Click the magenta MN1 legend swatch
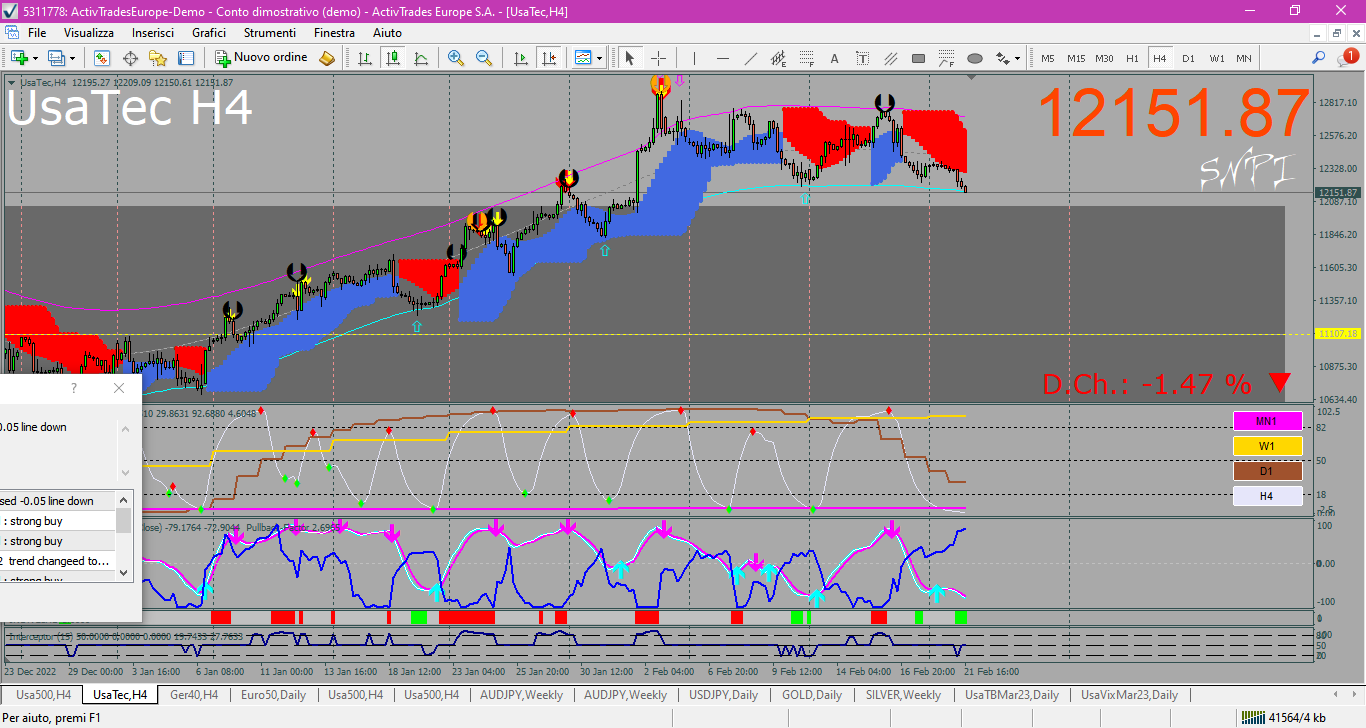1366x728 pixels. point(1267,421)
